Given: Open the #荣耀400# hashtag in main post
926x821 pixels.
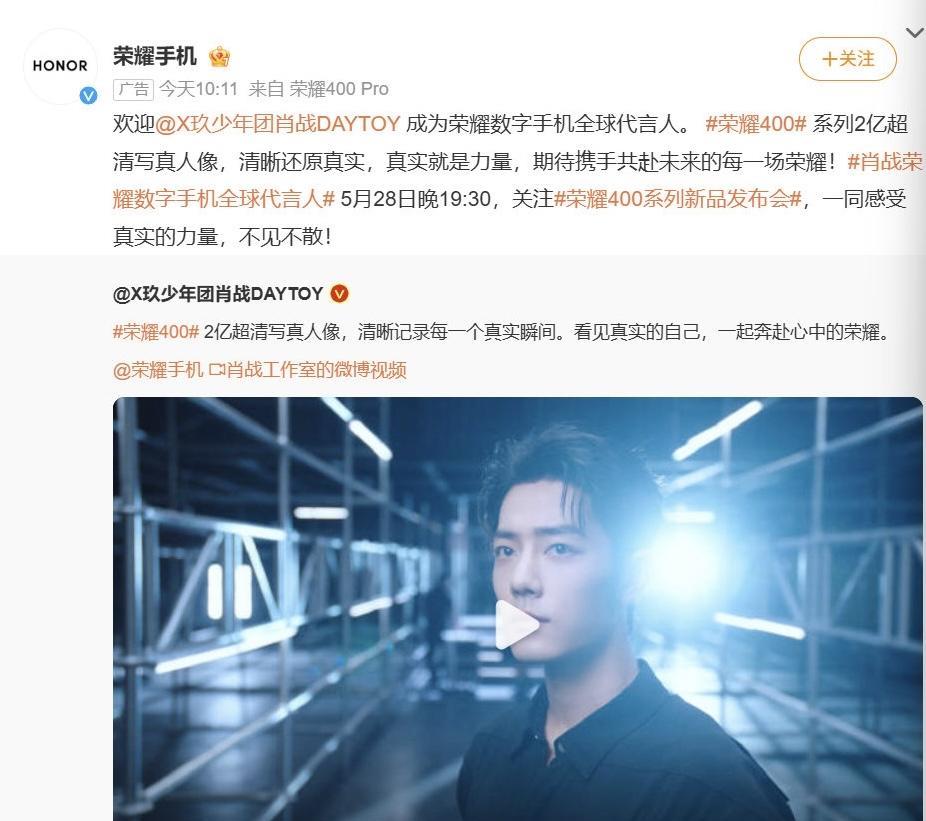Looking at the screenshot, I should [755, 124].
